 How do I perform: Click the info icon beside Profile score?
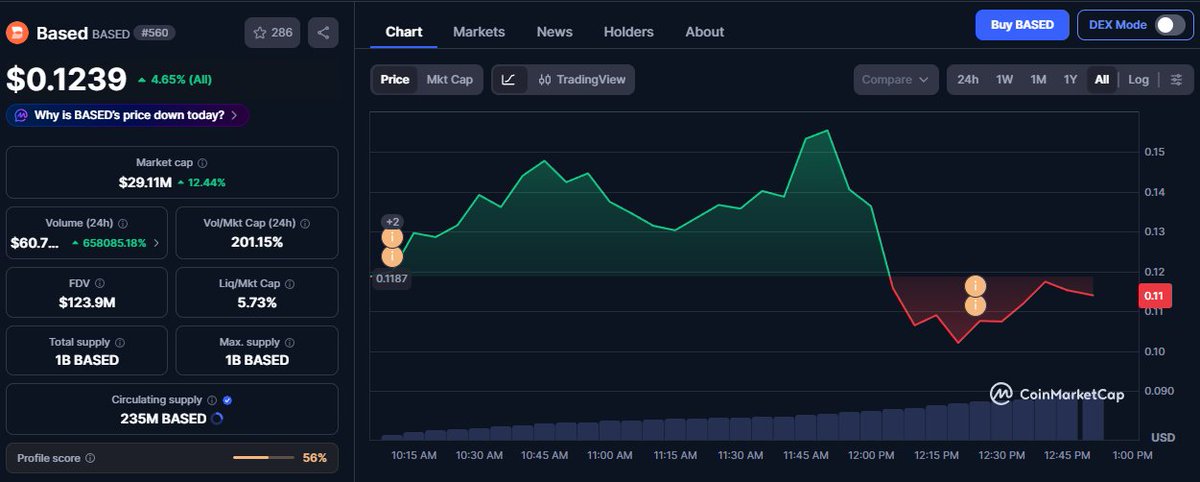coord(90,458)
